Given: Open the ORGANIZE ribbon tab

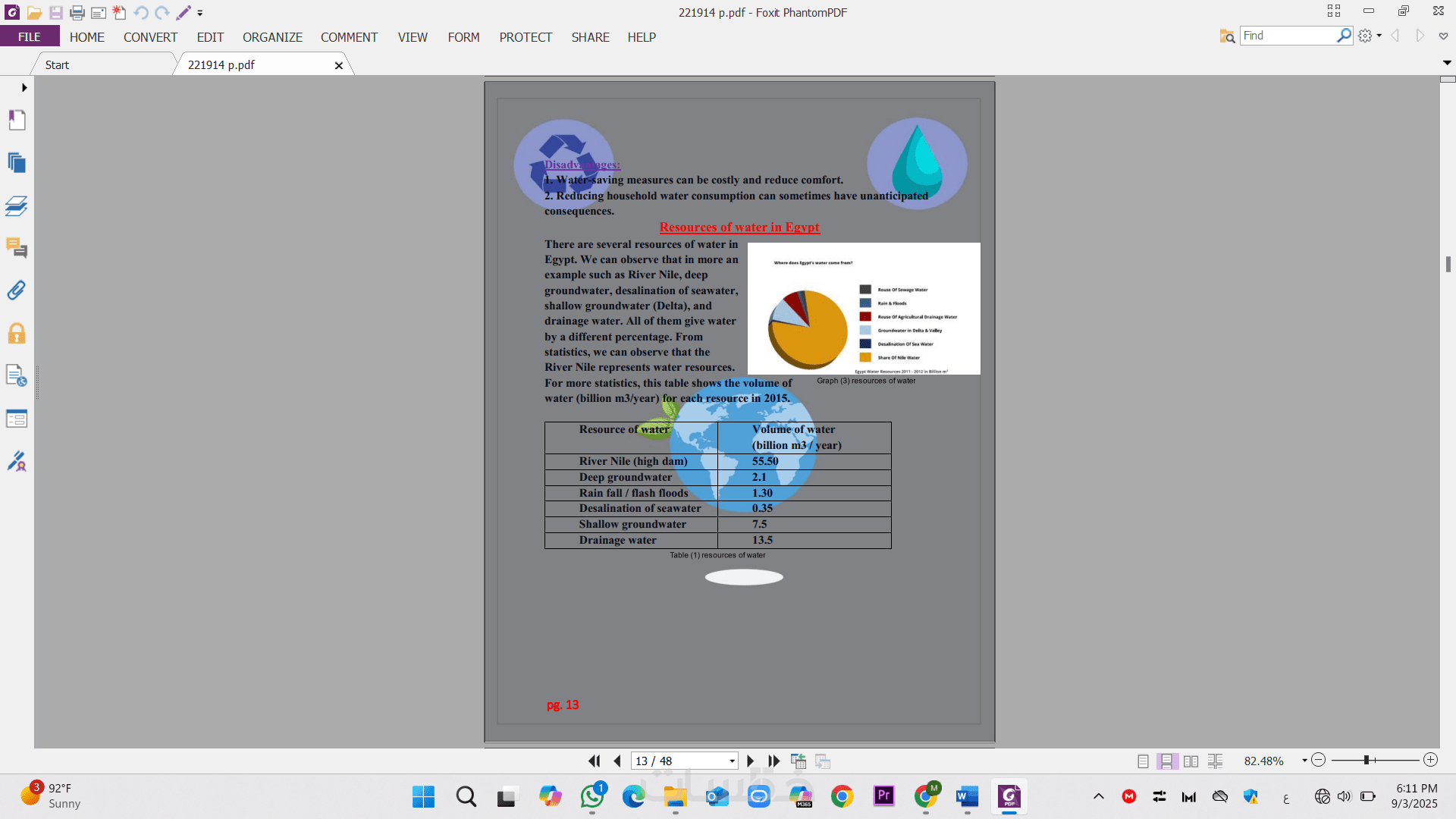Looking at the screenshot, I should (x=272, y=37).
